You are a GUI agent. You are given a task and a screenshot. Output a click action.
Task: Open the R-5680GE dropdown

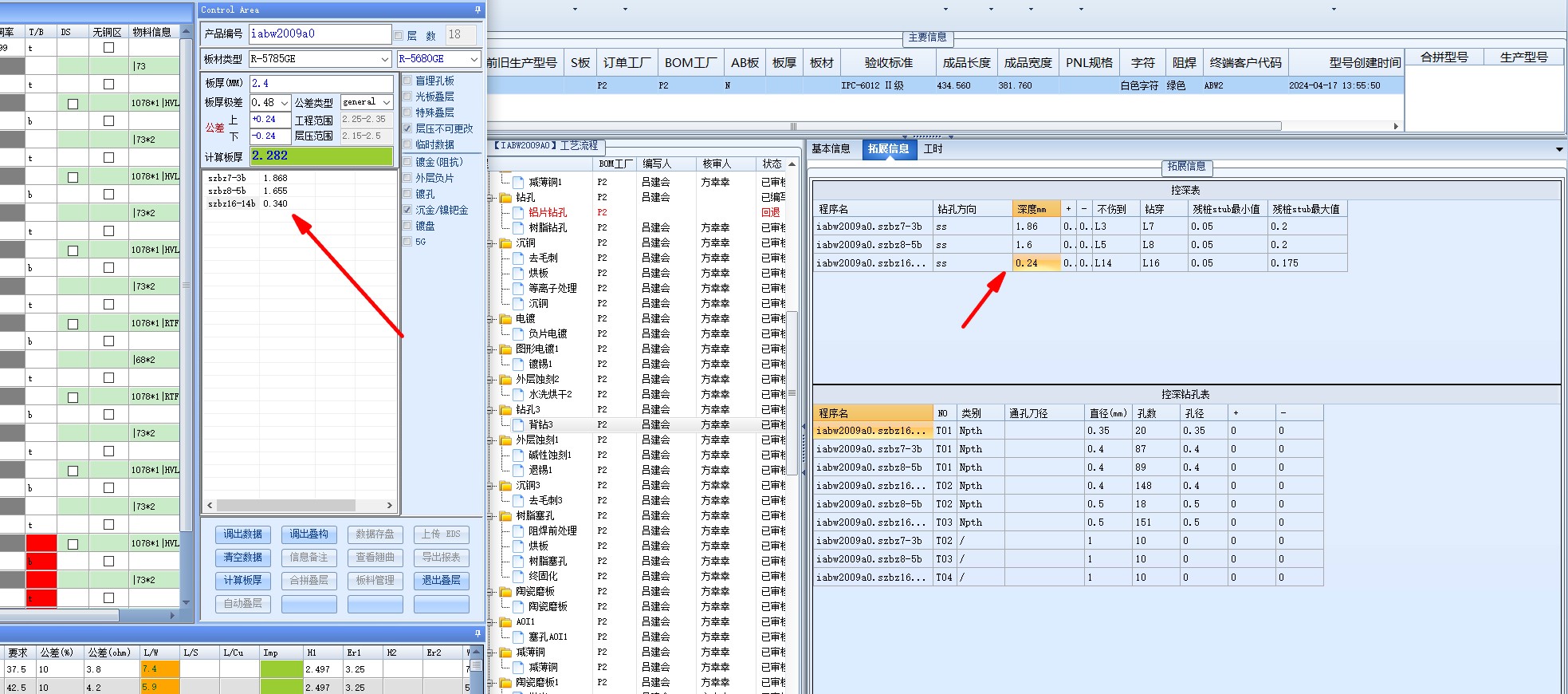pos(474,59)
